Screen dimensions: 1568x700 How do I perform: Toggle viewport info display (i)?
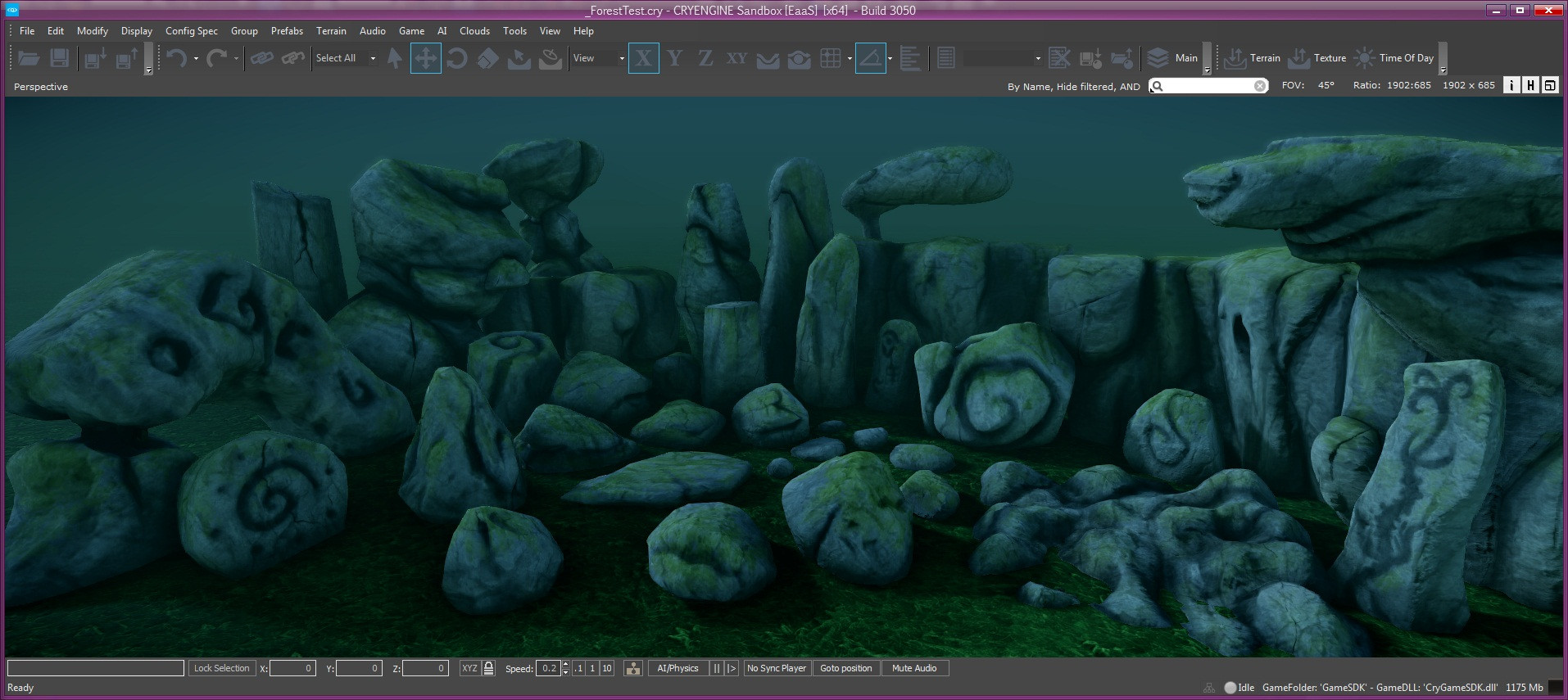[1511, 85]
